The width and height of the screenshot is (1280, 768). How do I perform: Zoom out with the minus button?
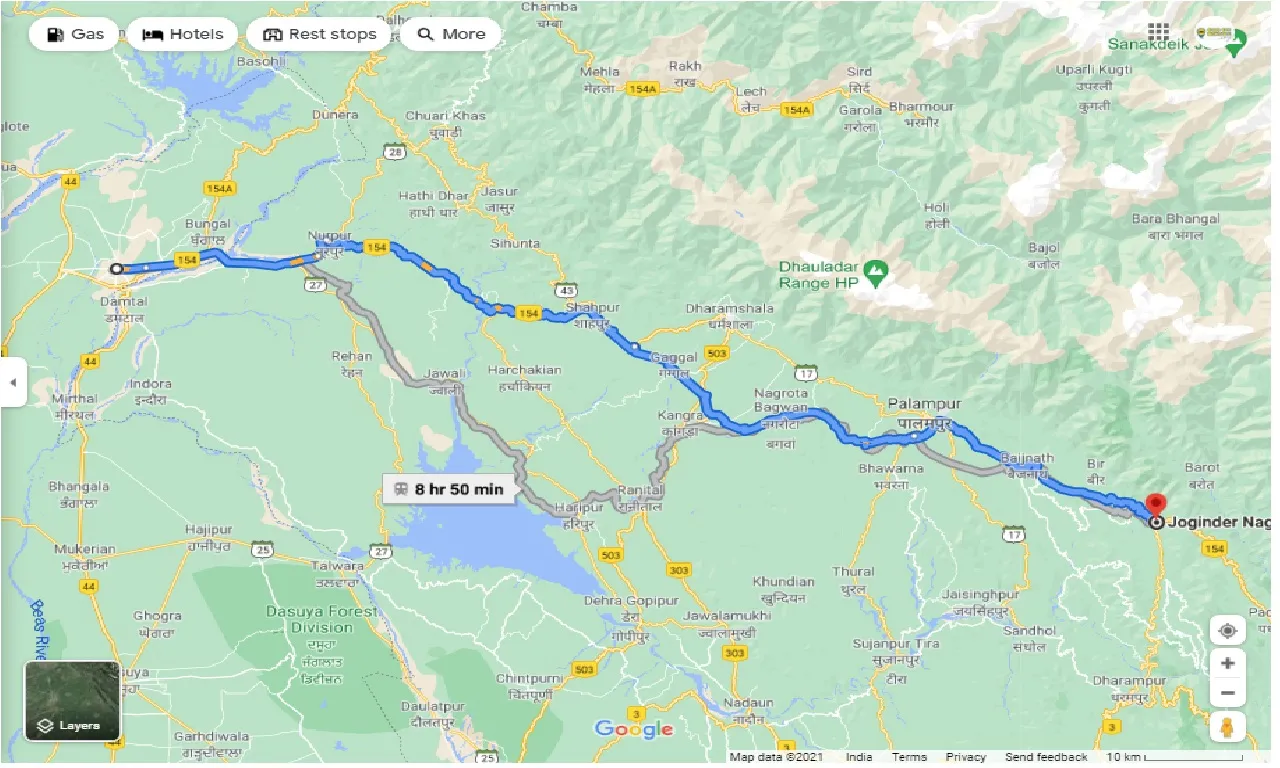click(1228, 693)
